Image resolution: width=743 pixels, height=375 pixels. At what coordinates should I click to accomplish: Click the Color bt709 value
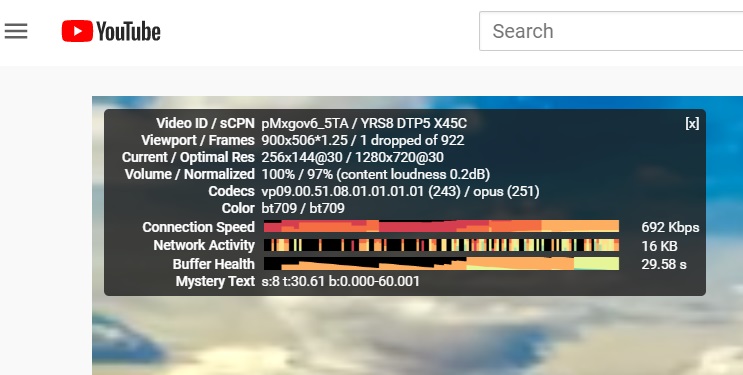[x=303, y=208]
